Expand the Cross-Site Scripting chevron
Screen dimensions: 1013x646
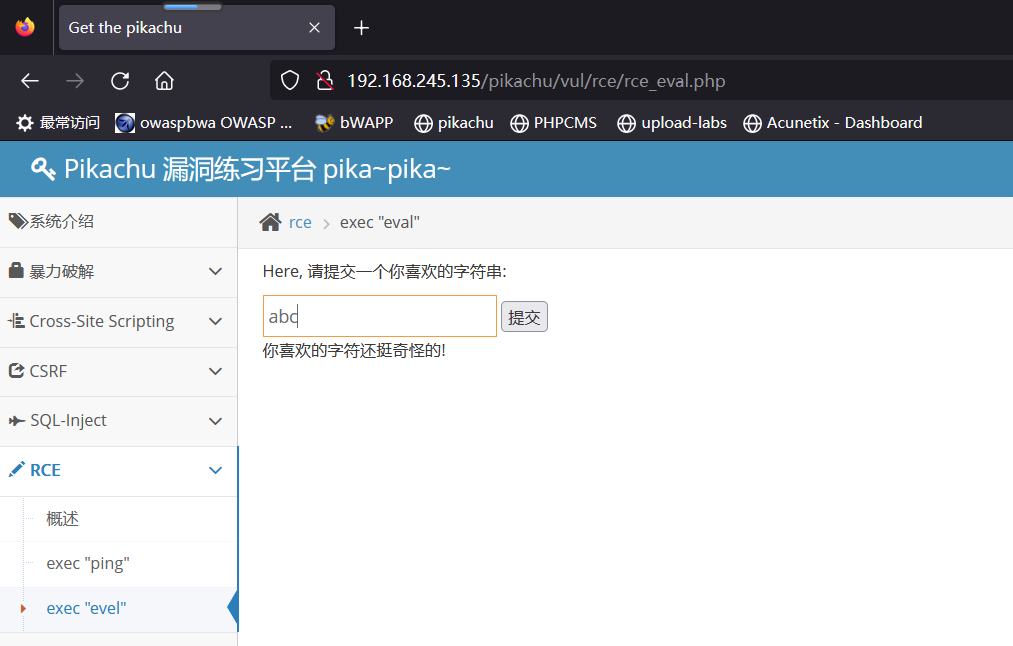tap(216, 321)
